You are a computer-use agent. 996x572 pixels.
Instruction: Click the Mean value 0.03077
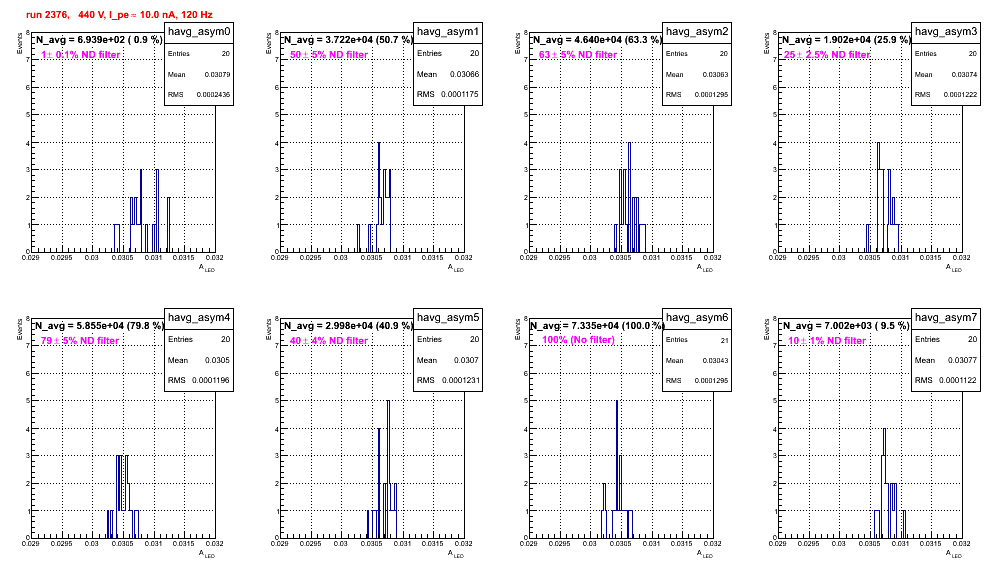pos(962,360)
